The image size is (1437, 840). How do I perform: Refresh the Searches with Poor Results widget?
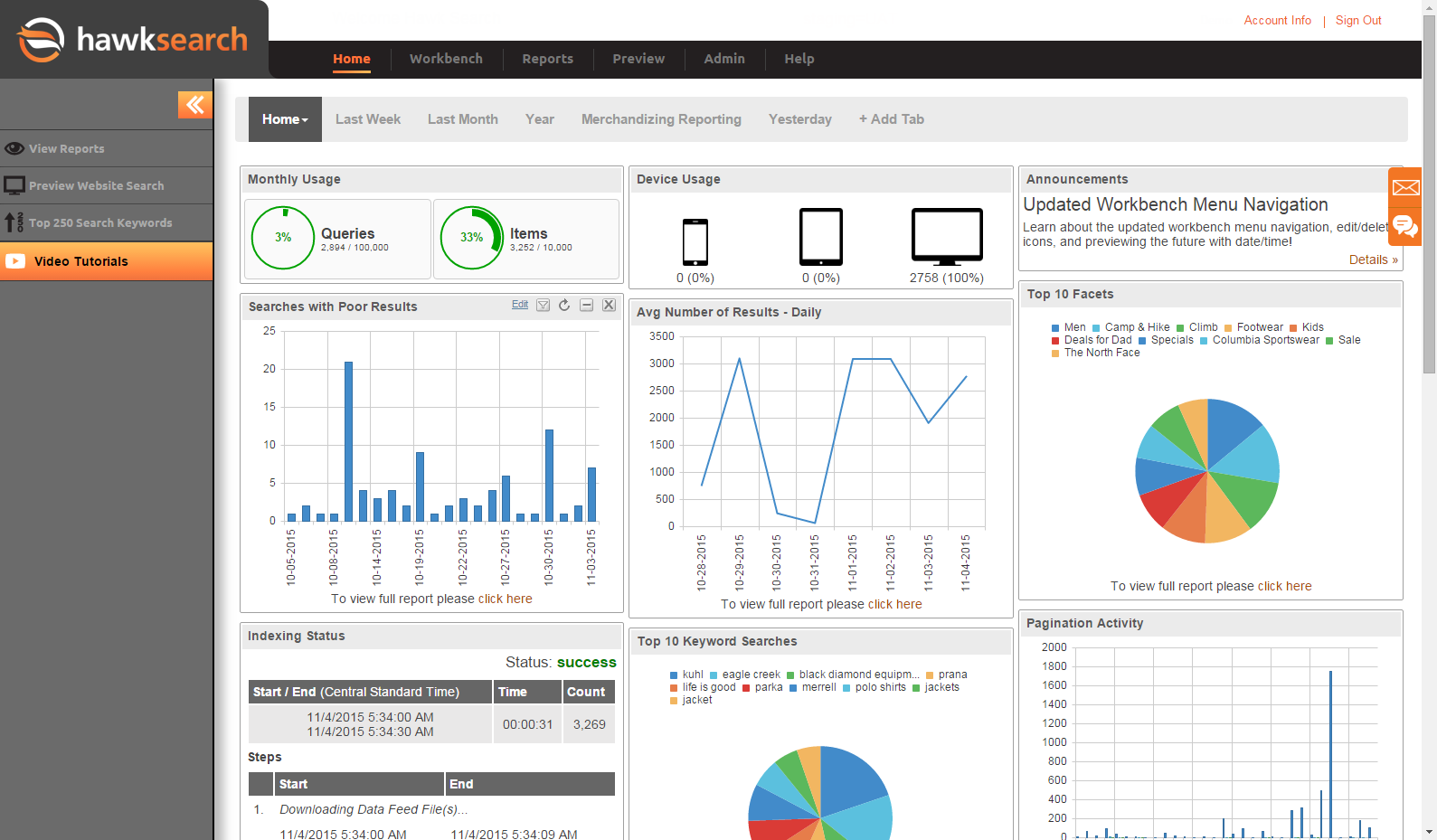click(x=564, y=306)
